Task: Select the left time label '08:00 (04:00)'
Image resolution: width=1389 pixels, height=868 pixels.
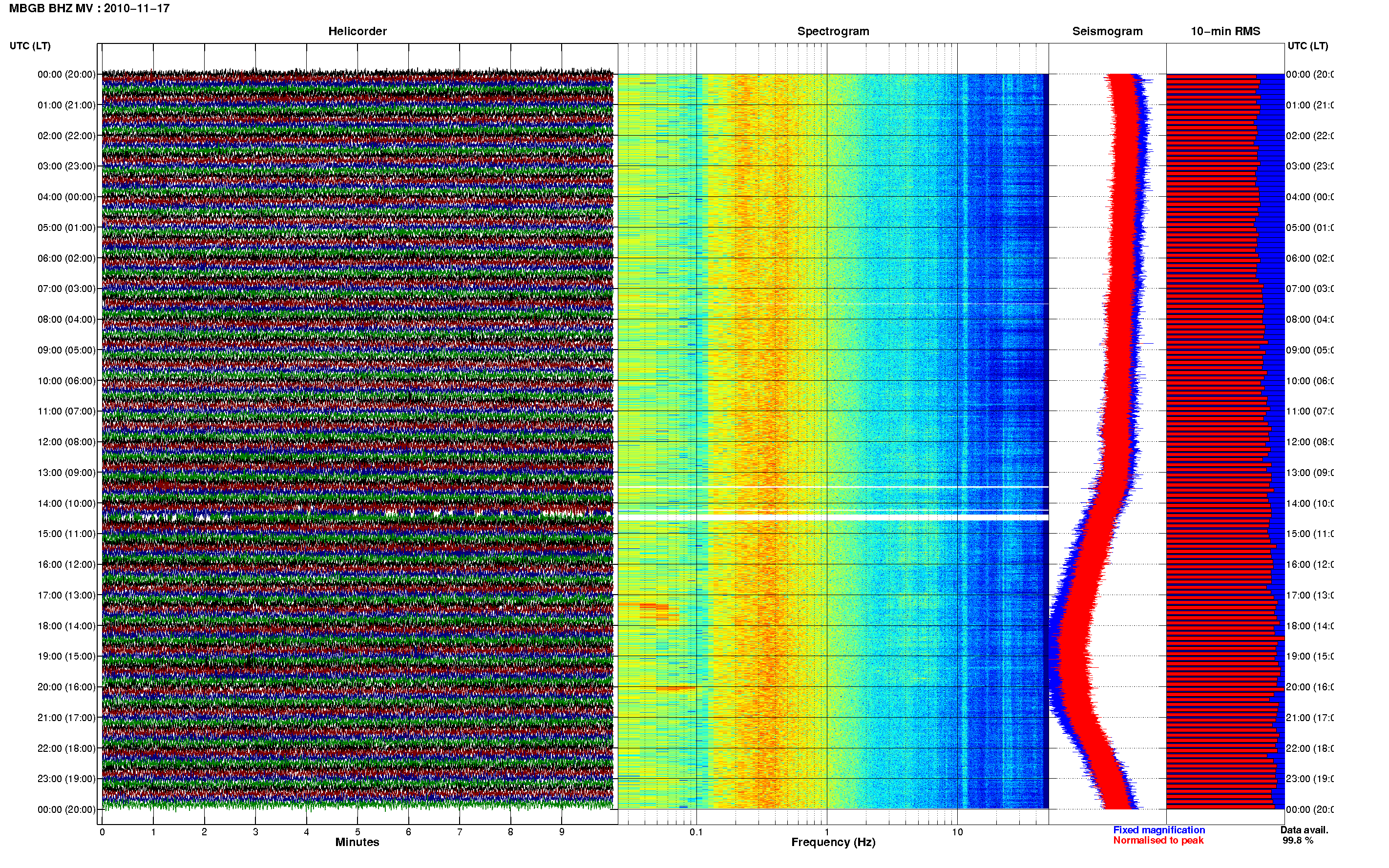Action: pos(66,319)
